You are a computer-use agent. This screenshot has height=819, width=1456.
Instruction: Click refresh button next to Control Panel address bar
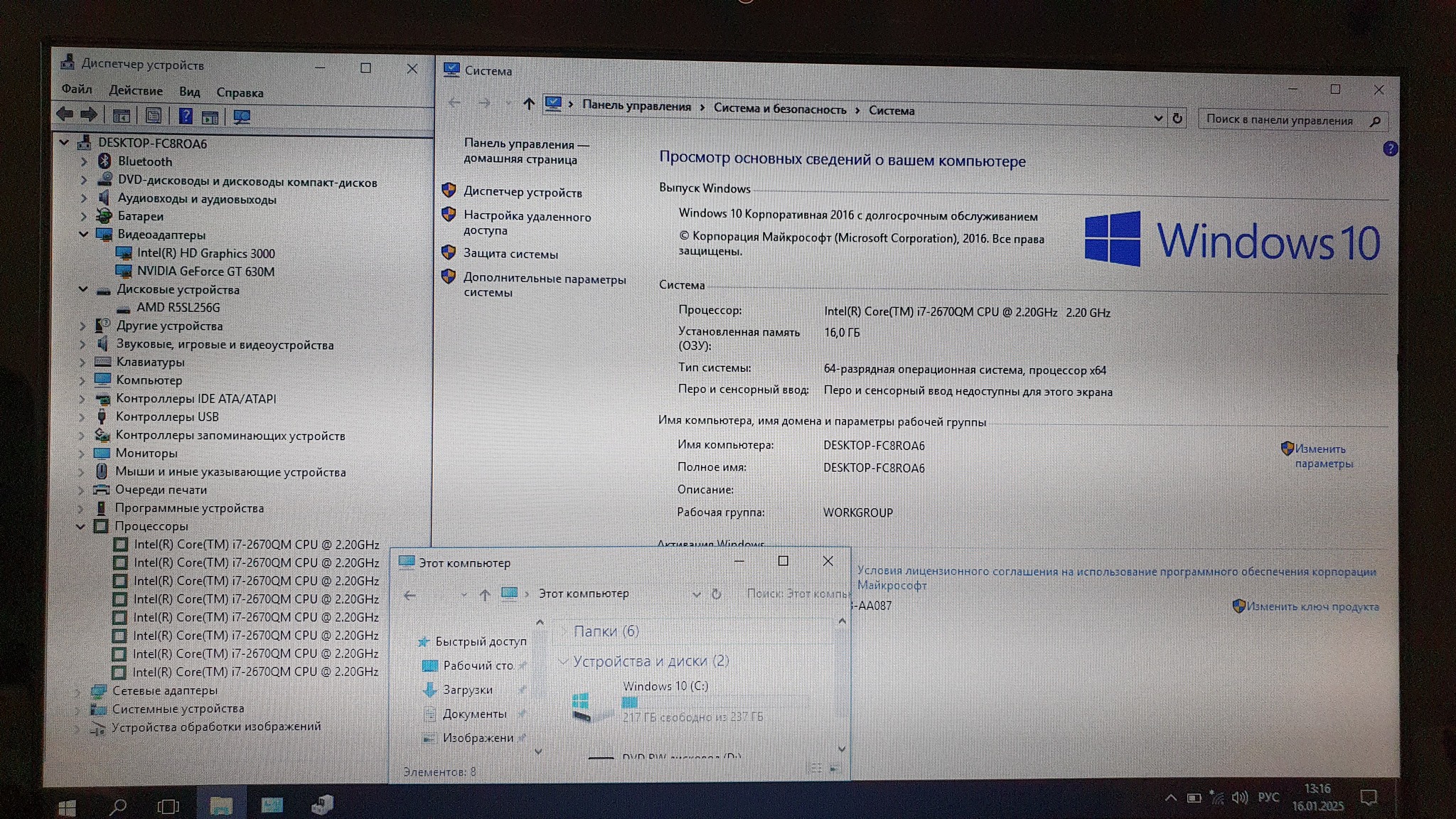tap(1177, 119)
